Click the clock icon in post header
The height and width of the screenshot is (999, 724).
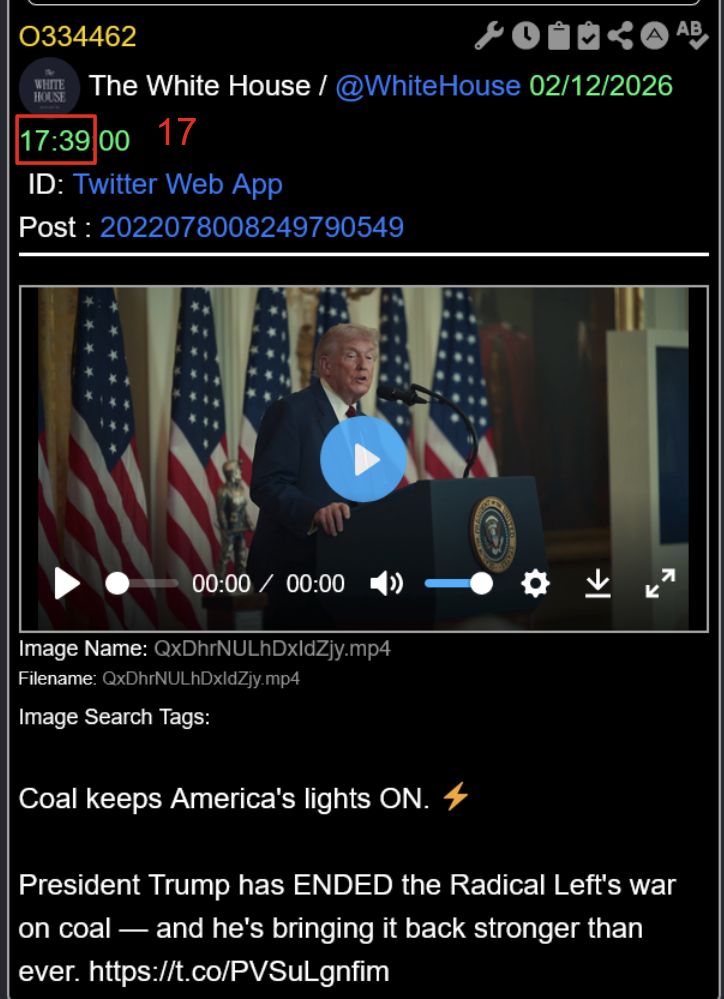tap(525, 37)
